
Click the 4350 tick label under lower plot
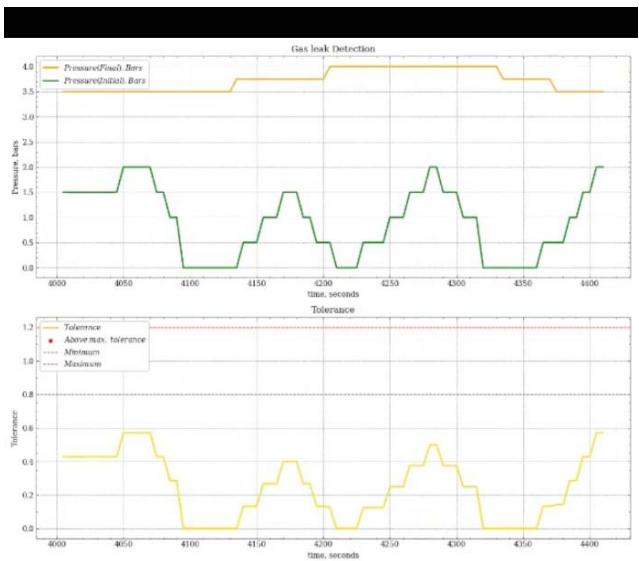point(522,544)
